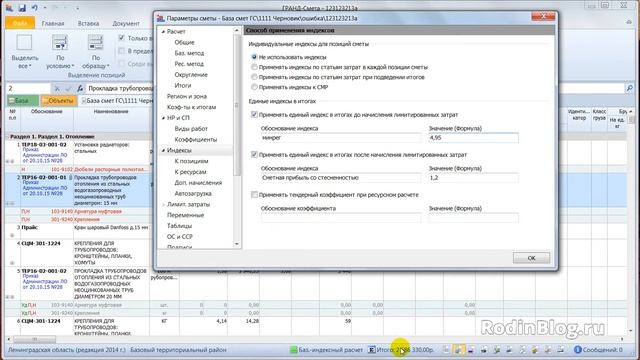Select Доп. начисления tree item
640x360 pixels.
[x=198, y=183]
